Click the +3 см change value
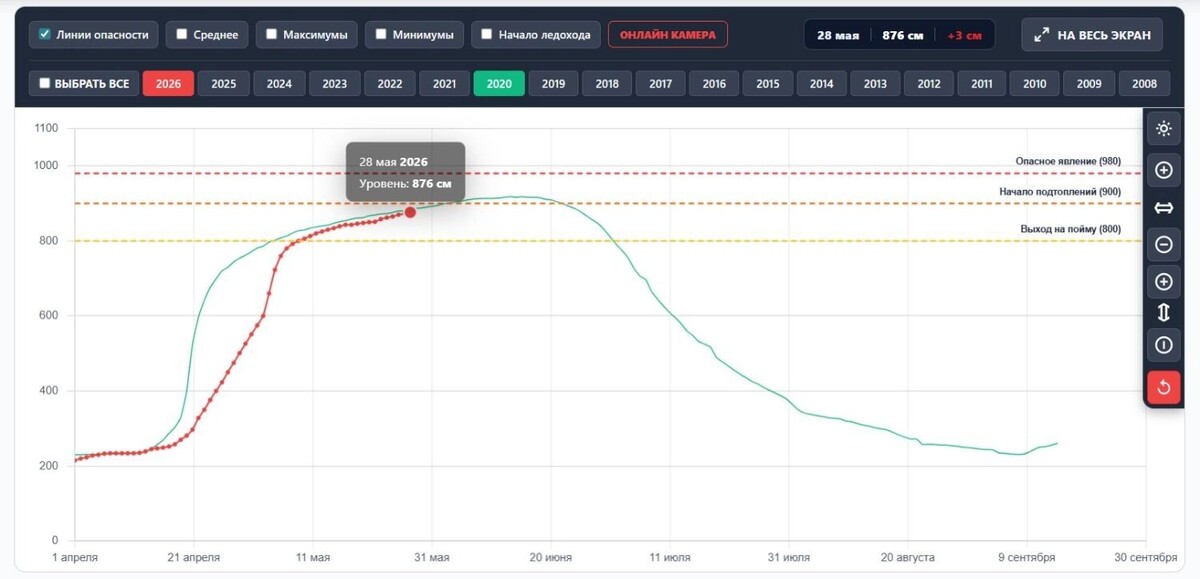The height and width of the screenshot is (579, 1200). coord(963,35)
